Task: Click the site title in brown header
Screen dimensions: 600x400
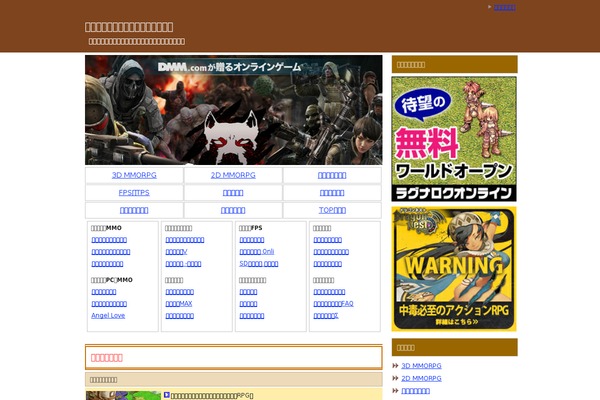Action: pyautogui.click(x=129, y=27)
